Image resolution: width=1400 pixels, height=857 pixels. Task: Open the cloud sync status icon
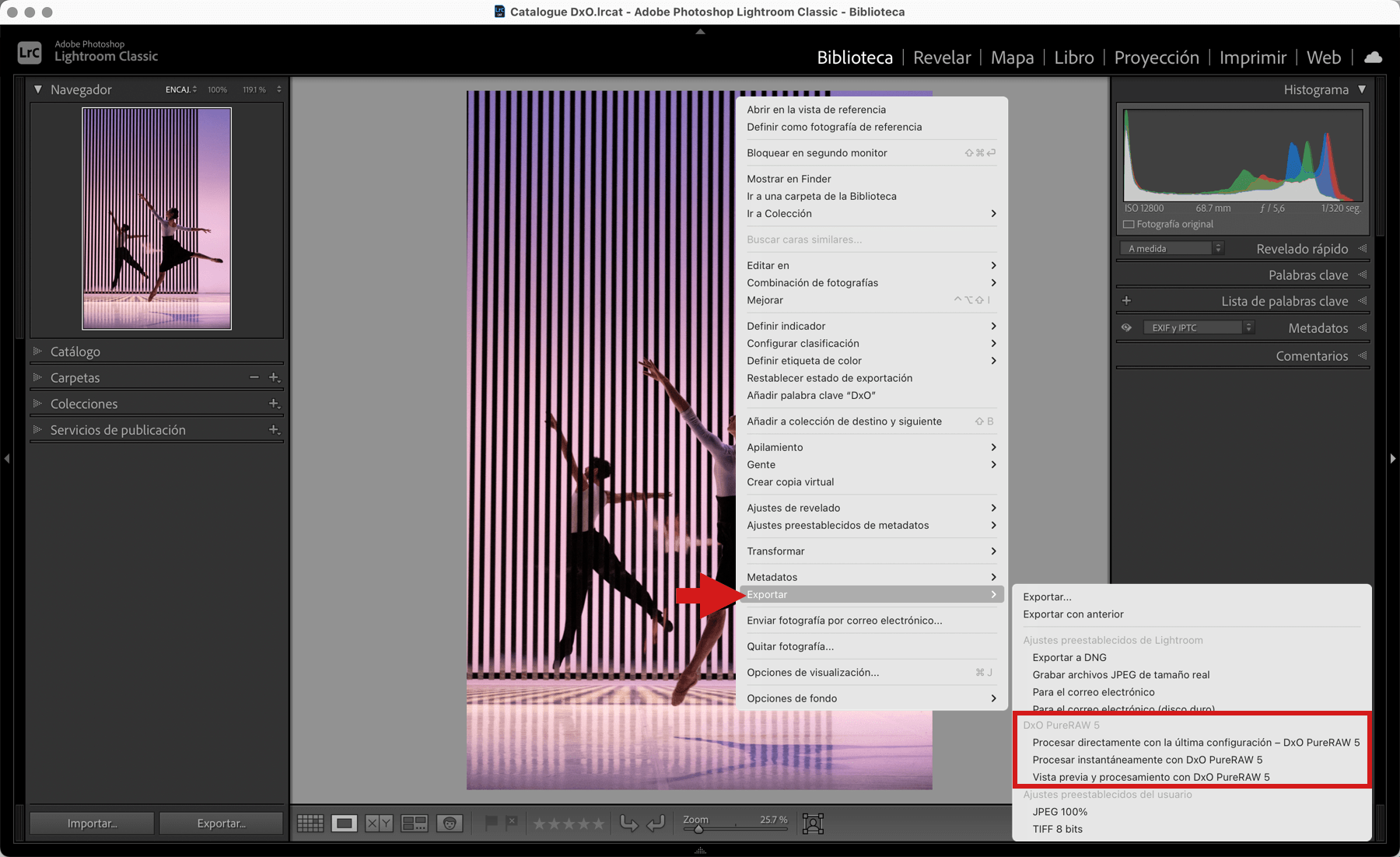click(1373, 58)
